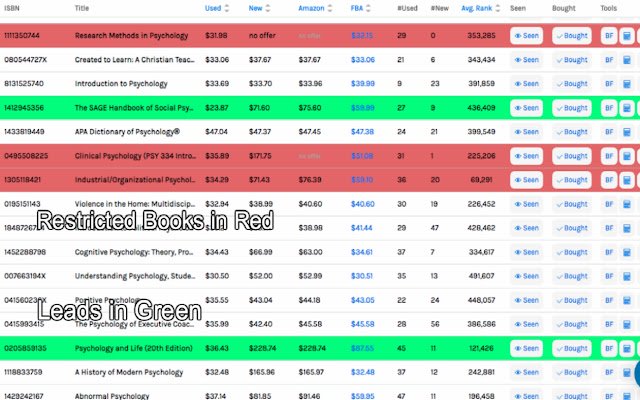Screen dimensions: 640x400
Task: Sort table by FBA price column
Action: pyautogui.click(x=360, y=8)
